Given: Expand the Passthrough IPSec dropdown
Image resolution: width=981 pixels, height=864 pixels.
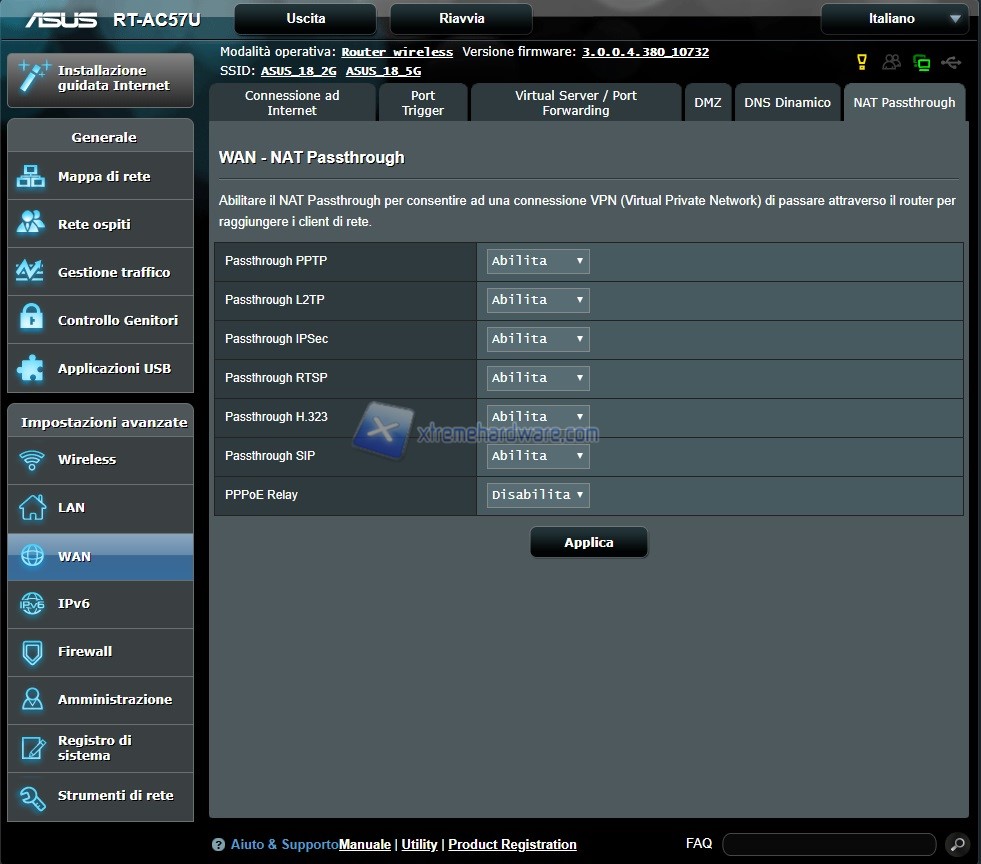Looking at the screenshot, I should [x=538, y=339].
